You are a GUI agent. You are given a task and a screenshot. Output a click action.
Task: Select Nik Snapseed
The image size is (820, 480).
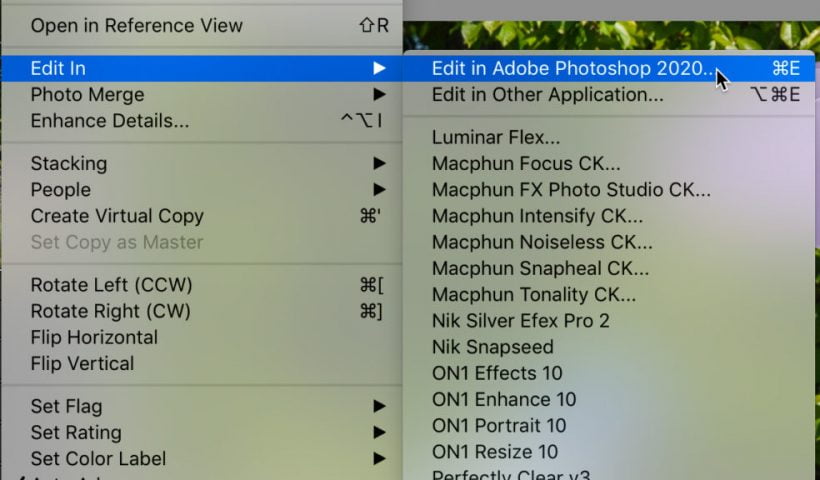click(609, 347)
